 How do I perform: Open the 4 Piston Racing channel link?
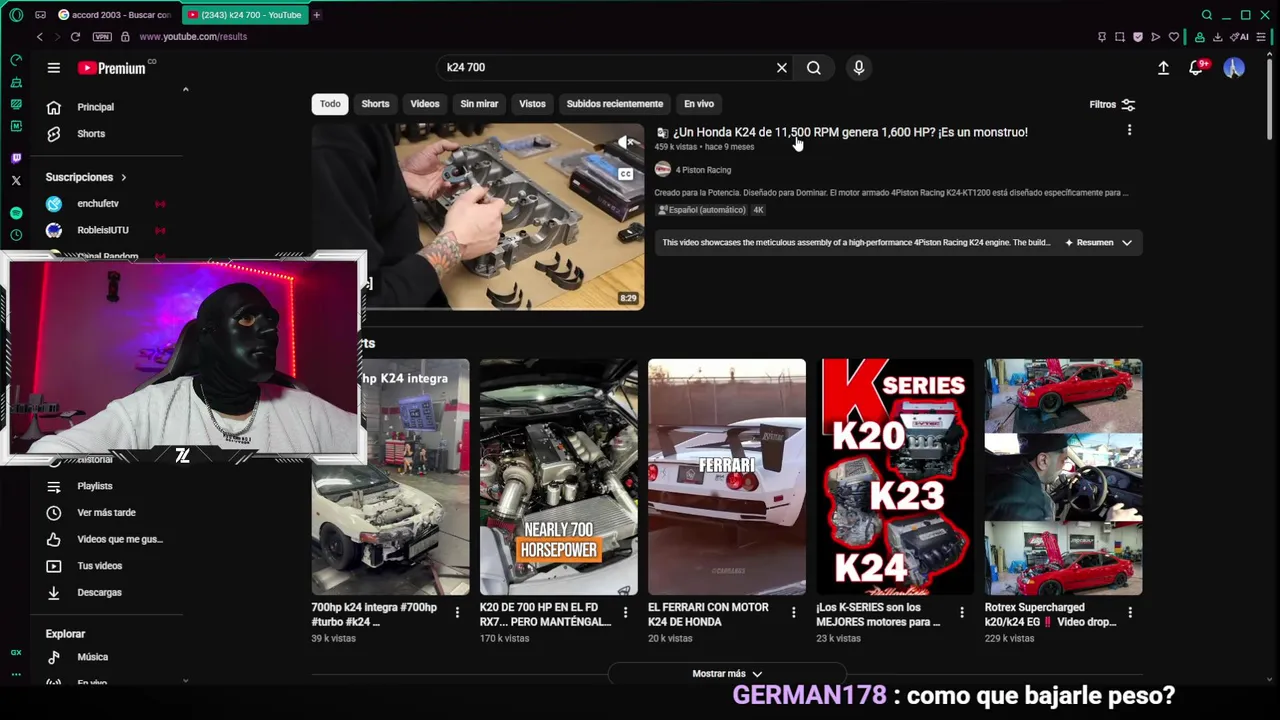pos(703,170)
